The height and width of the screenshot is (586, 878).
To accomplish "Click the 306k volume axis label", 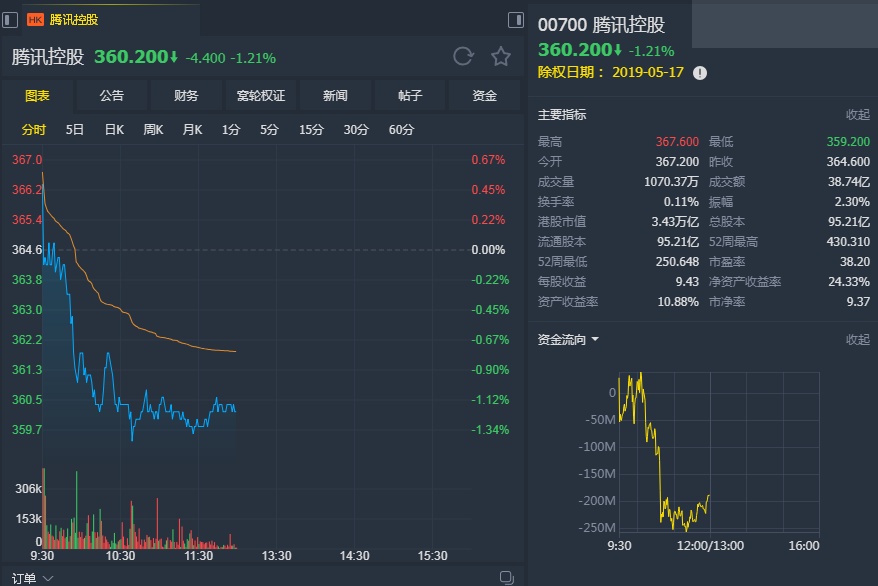I will [x=28, y=489].
